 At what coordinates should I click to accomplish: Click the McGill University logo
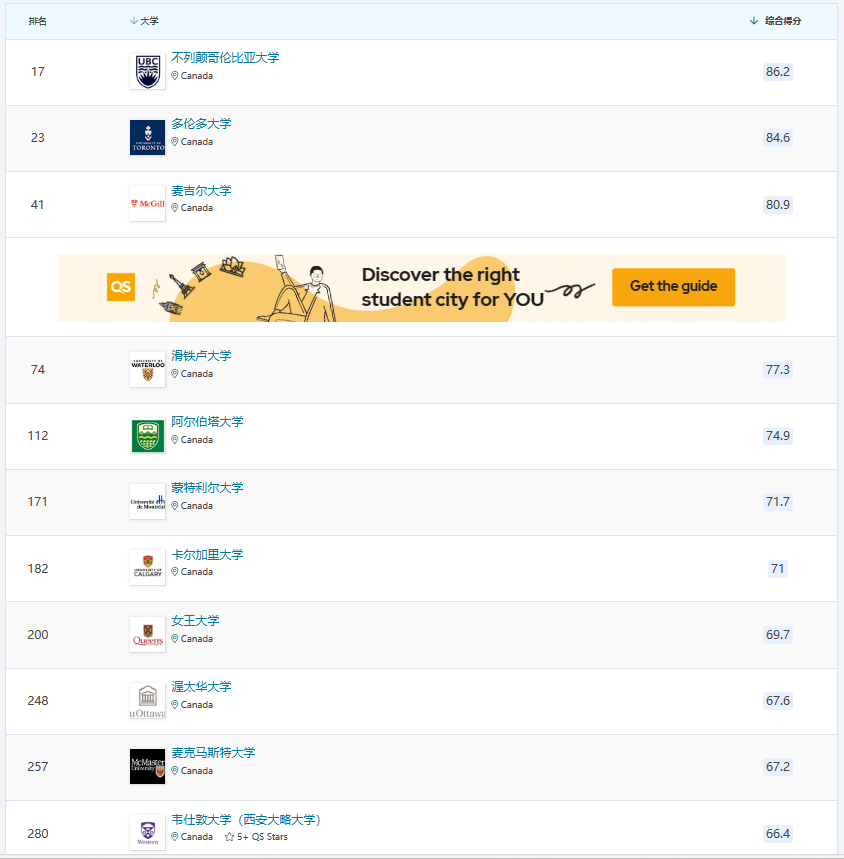click(x=147, y=204)
